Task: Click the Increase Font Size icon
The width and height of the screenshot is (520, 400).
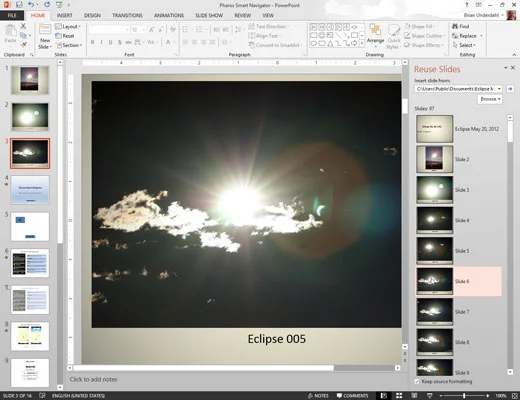Action: 152,30
